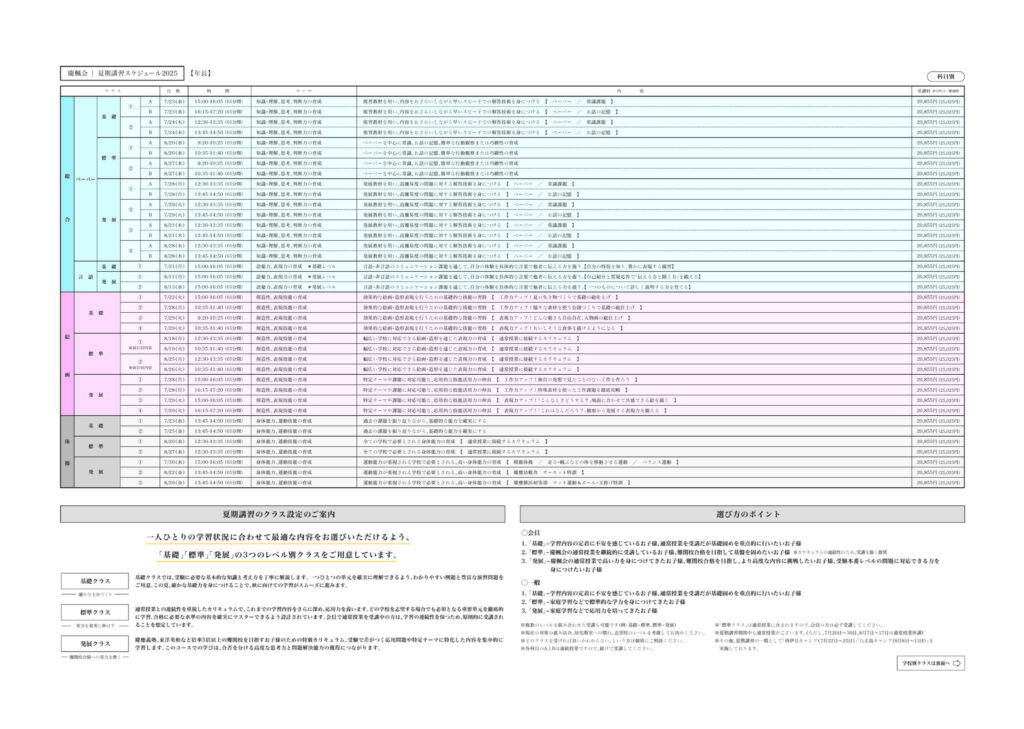Click the テーマ column header
Screen dimensions: 1024x729
coord(304,91)
